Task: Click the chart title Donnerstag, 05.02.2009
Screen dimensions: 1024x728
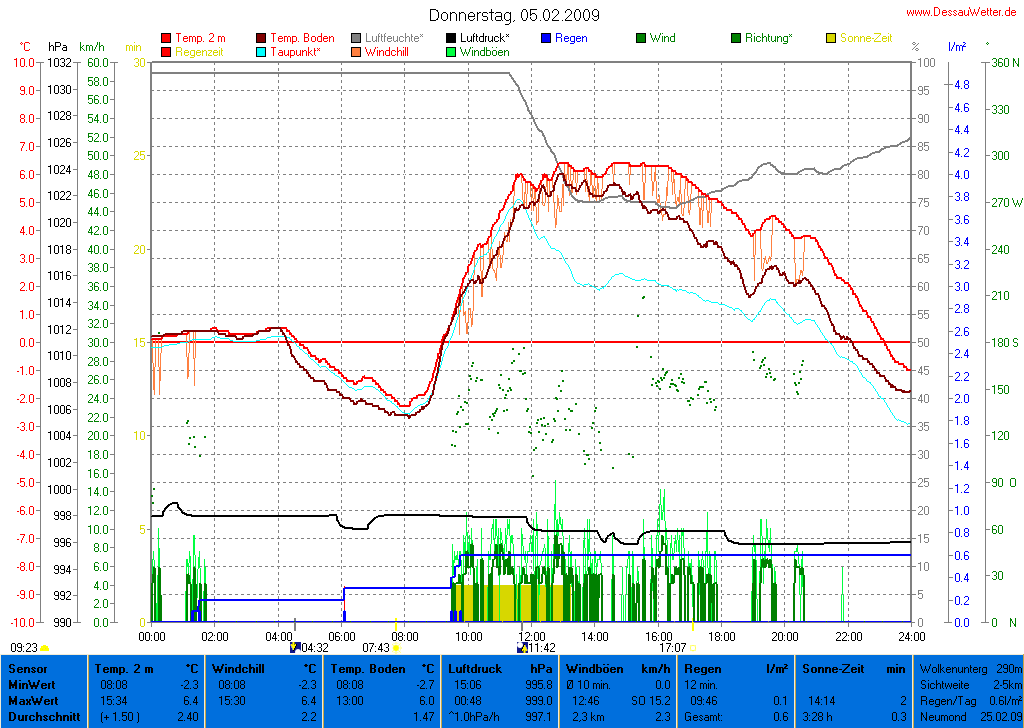Action: click(x=514, y=15)
